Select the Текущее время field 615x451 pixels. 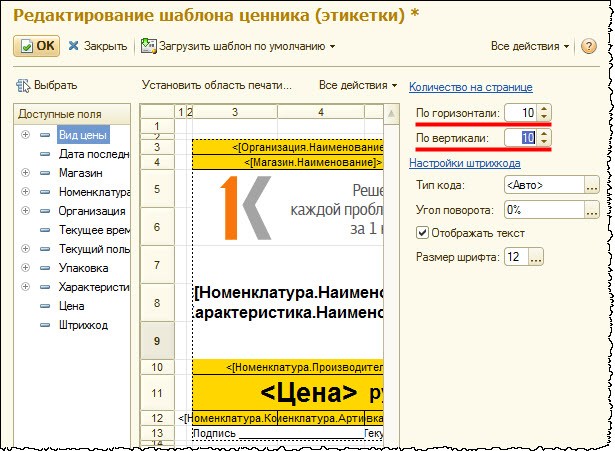pyautogui.click(x=94, y=230)
